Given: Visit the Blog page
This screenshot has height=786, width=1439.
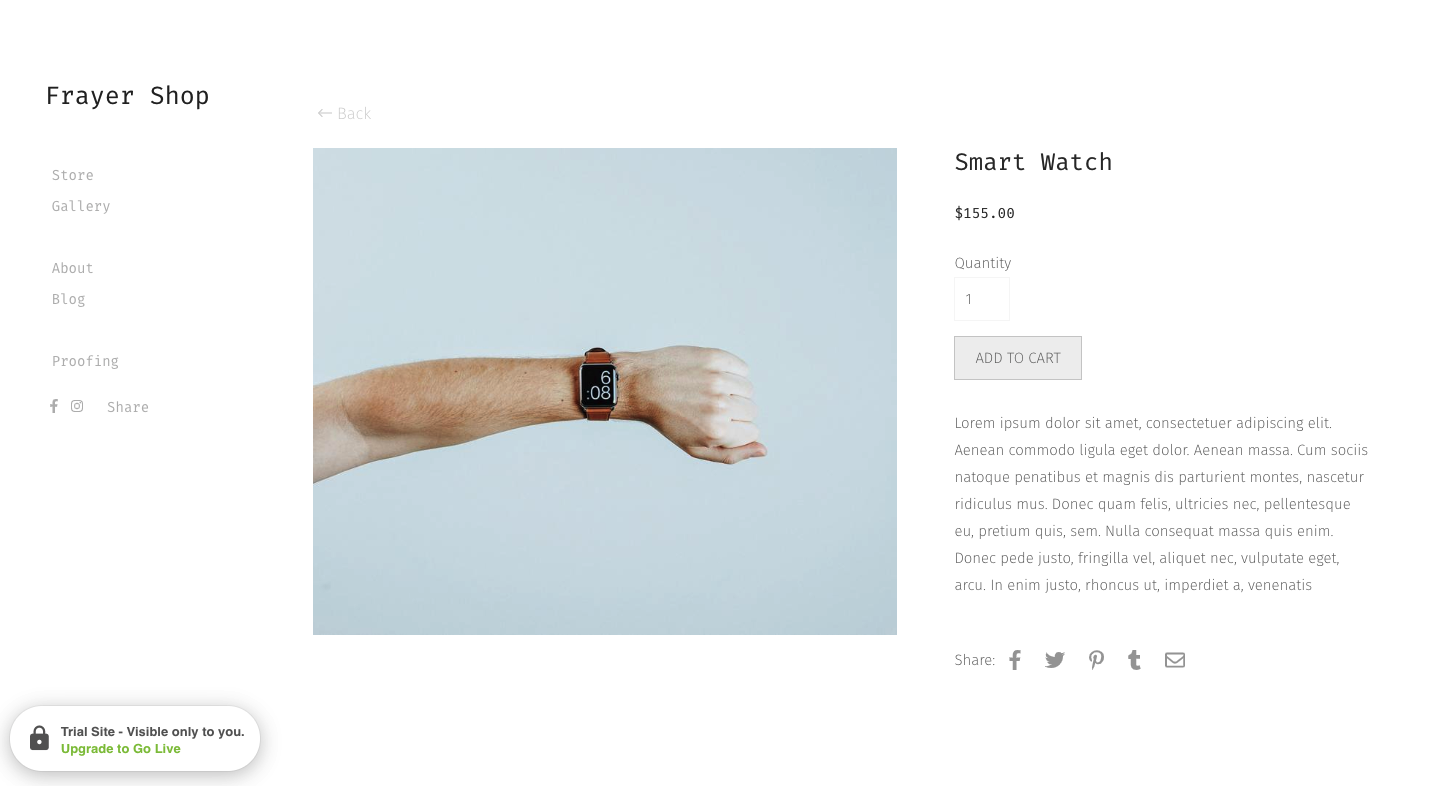Looking at the screenshot, I should pyautogui.click(x=69, y=299).
